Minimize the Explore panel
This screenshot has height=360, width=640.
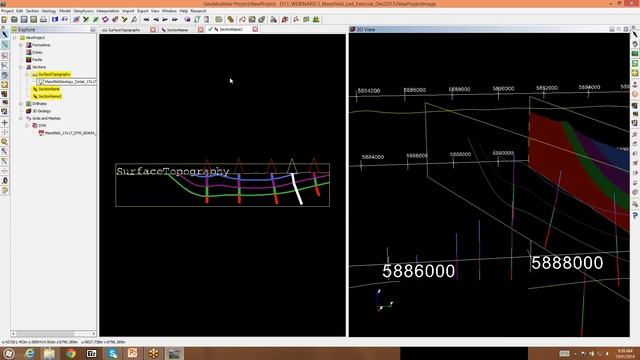coord(93,30)
